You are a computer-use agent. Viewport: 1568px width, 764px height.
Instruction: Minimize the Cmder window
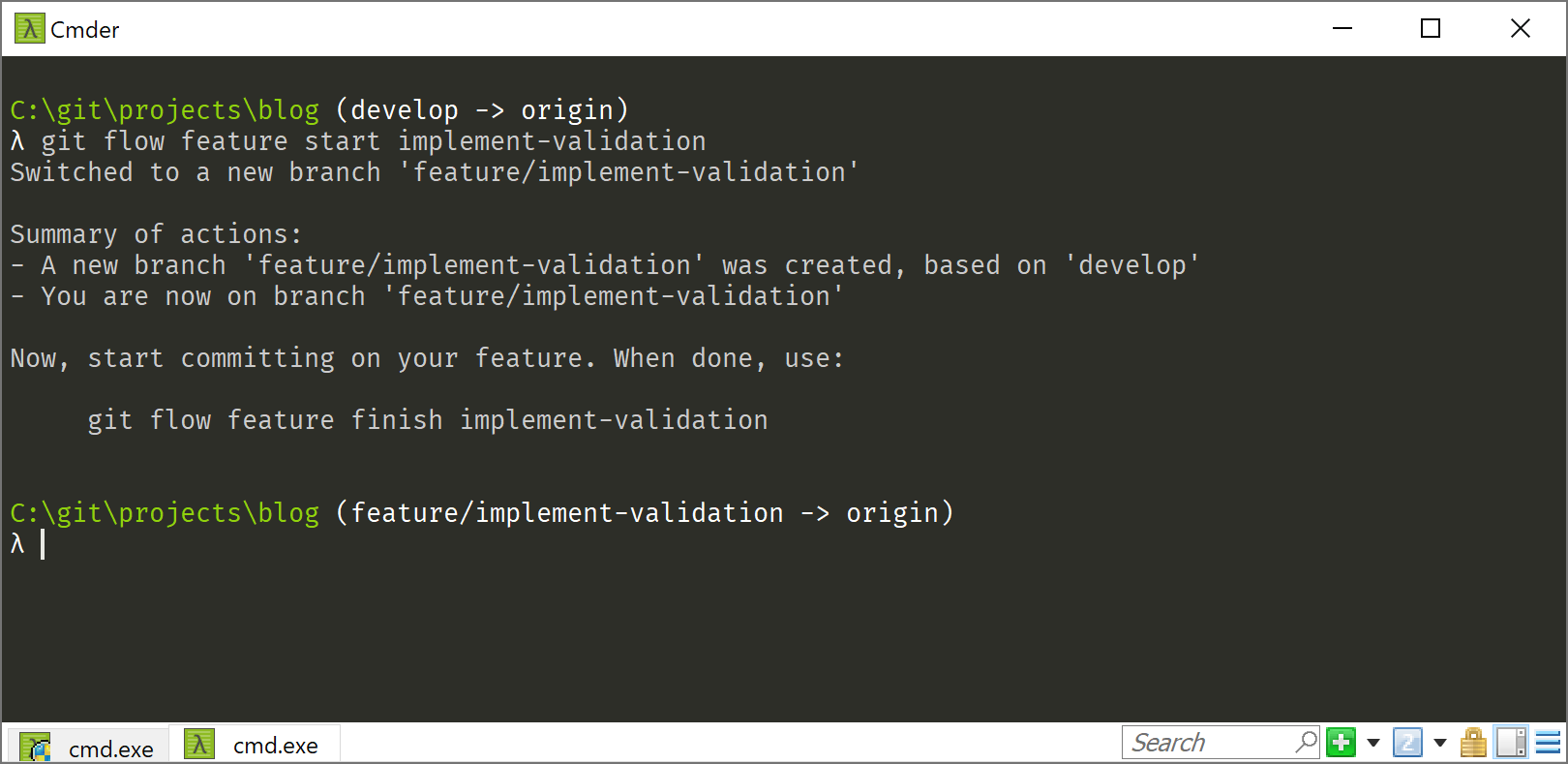click(1342, 29)
